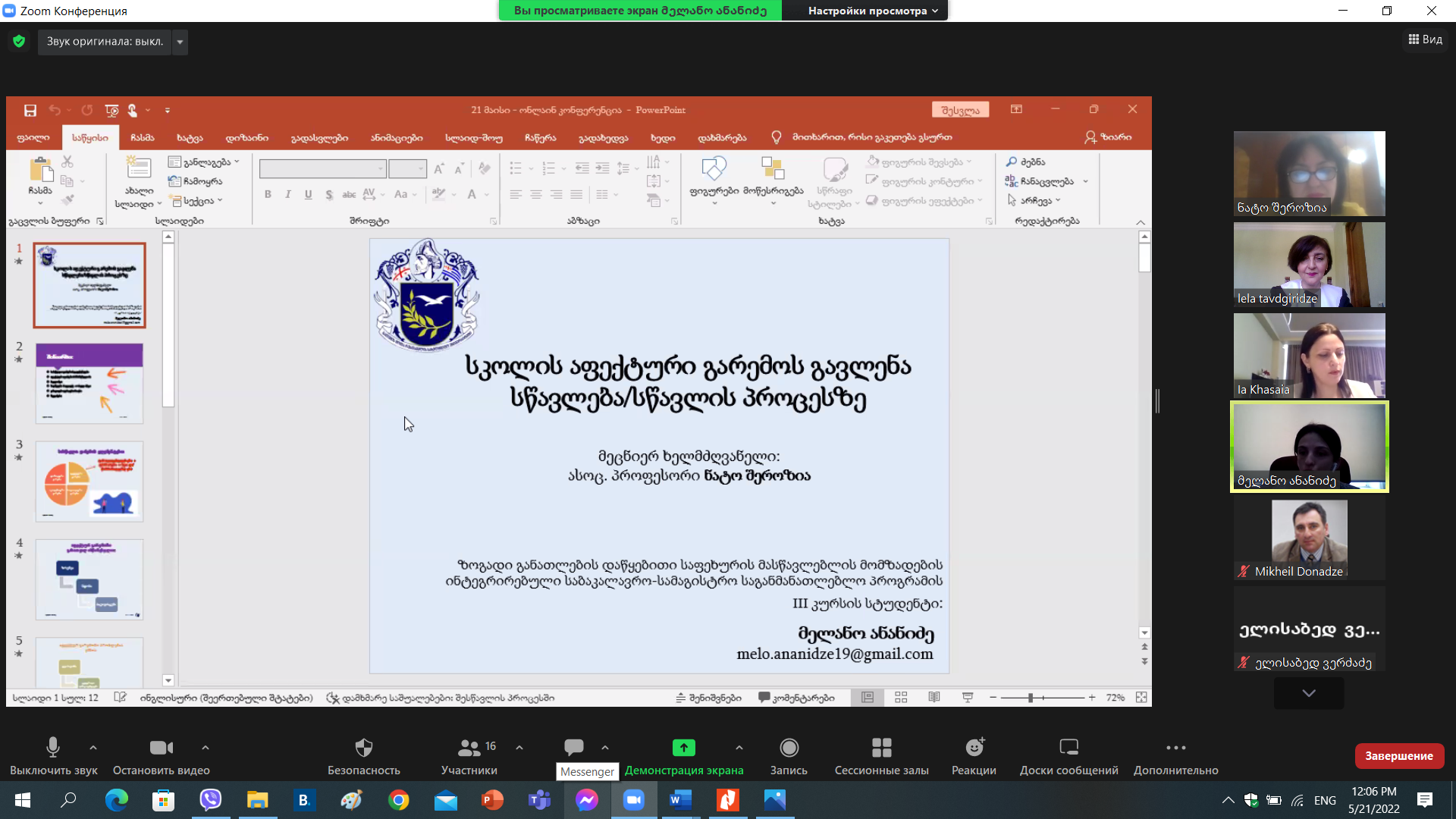Expand video options arrow
The image size is (1456, 819).
[x=206, y=748]
